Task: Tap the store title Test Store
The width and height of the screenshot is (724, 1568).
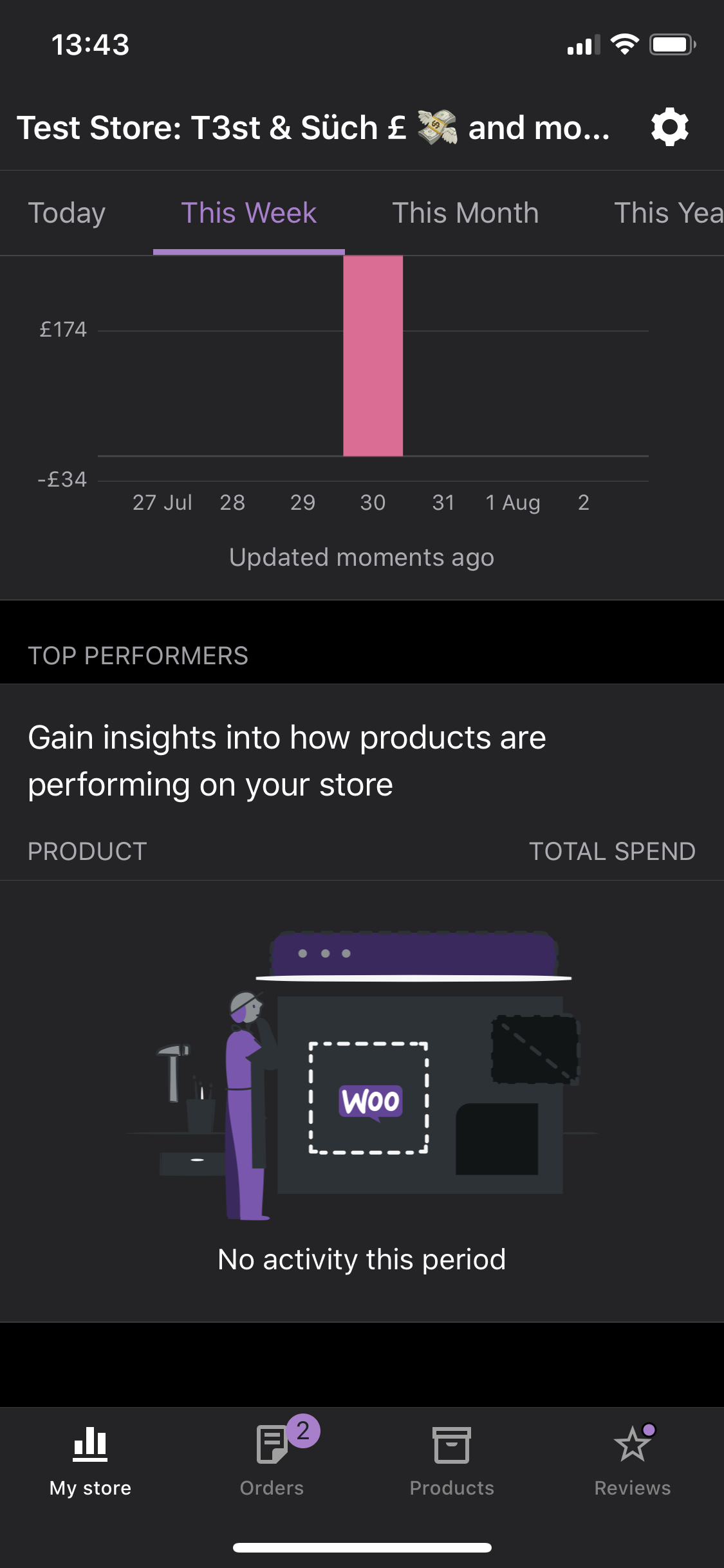Action: tap(313, 127)
